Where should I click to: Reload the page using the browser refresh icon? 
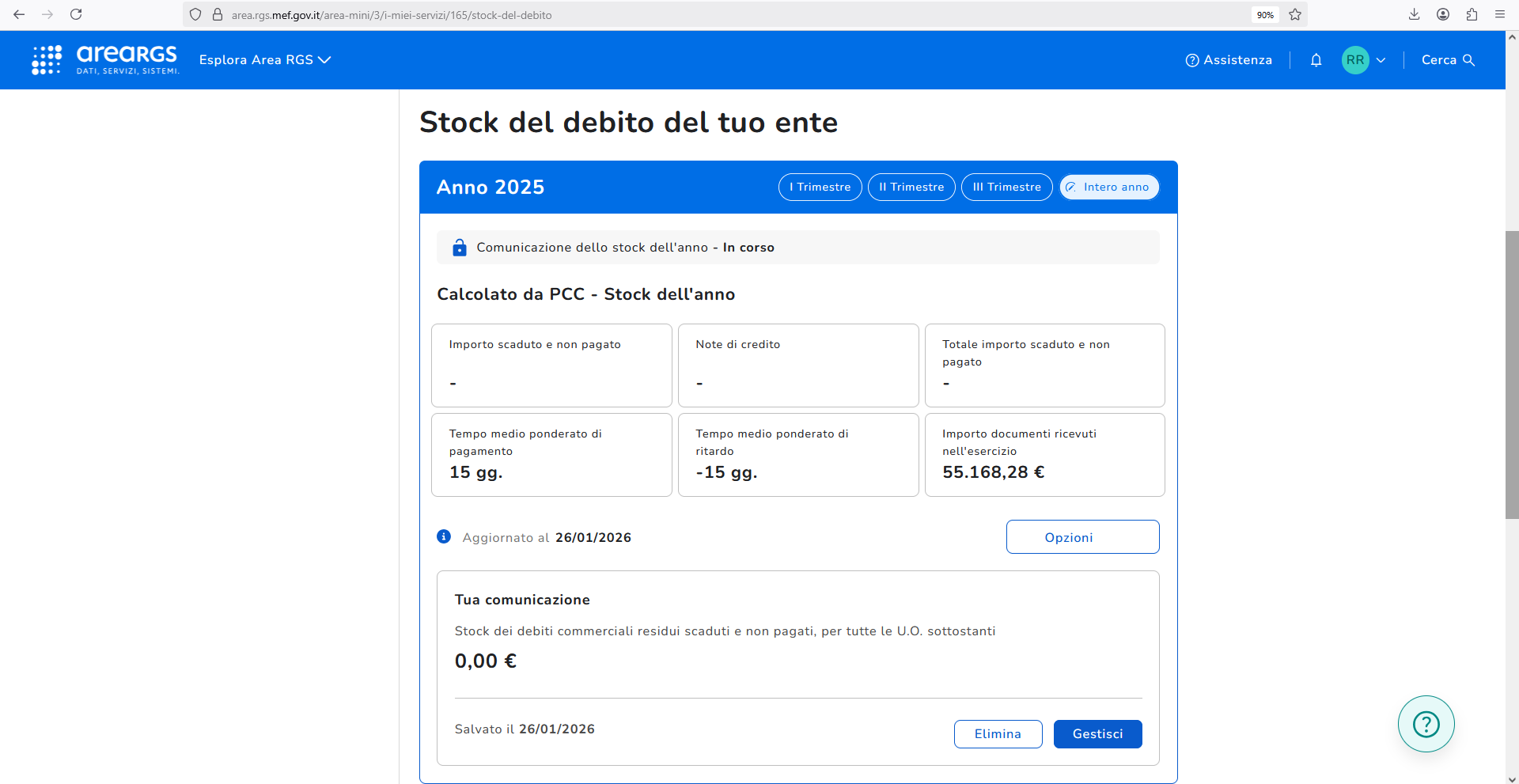[x=76, y=14]
